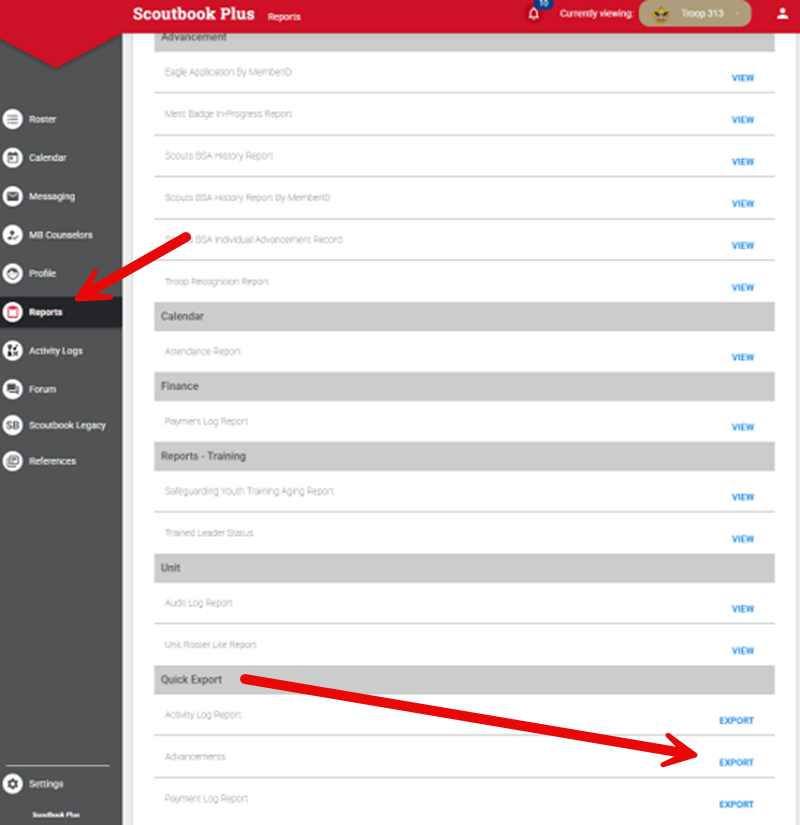View the Attendance Report

click(743, 357)
